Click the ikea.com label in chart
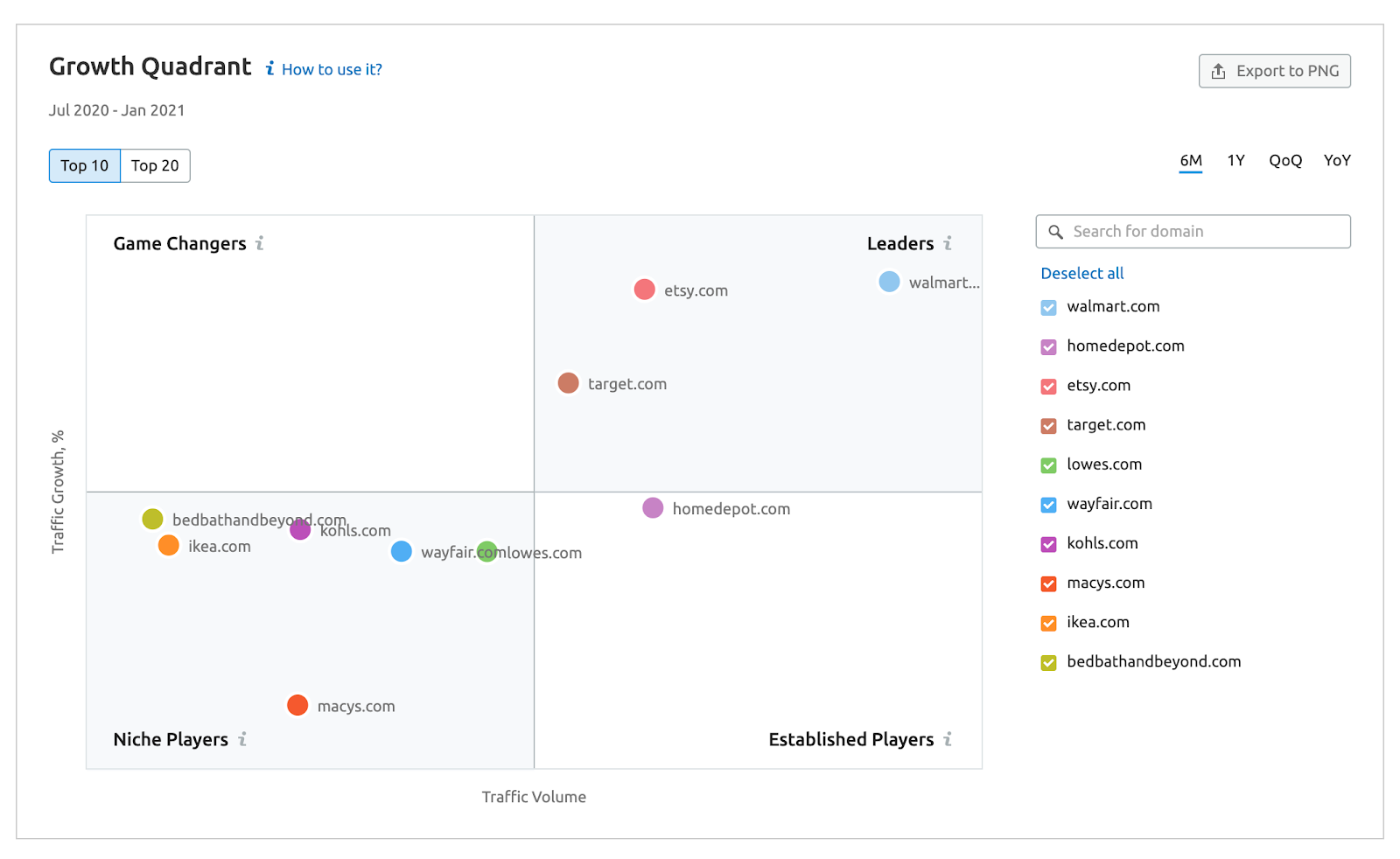The image size is (1400, 859). point(220,547)
